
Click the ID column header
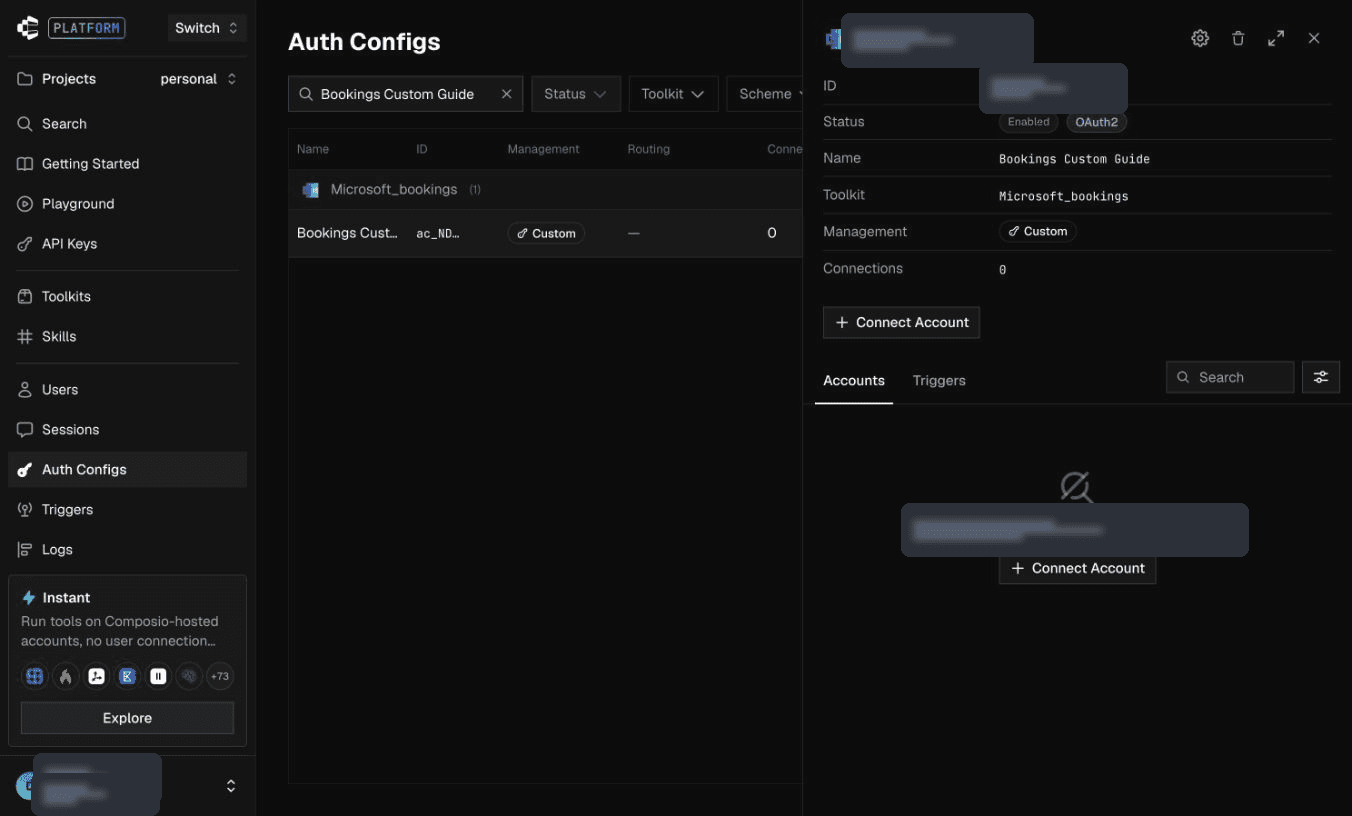tap(422, 149)
